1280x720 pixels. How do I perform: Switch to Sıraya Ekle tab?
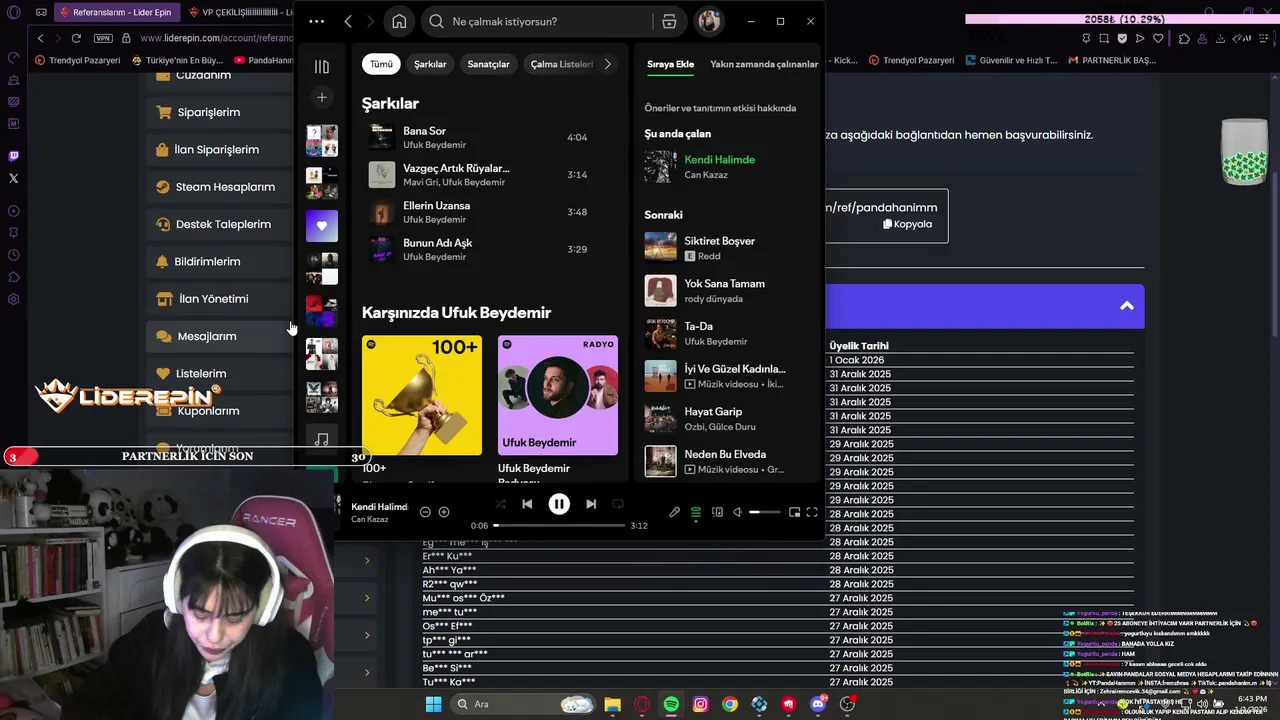(x=670, y=64)
